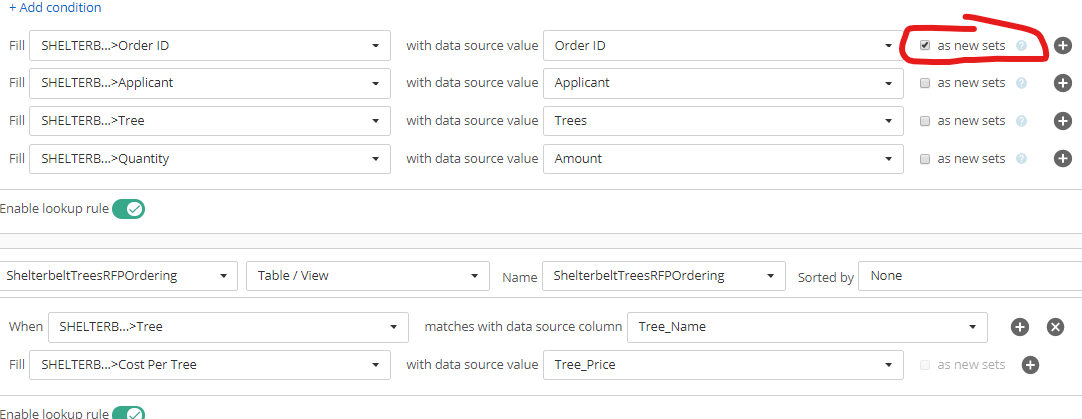The height and width of the screenshot is (419, 1082).
Task: Click plus icon on Amount fill row
Action: click(x=1063, y=159)
